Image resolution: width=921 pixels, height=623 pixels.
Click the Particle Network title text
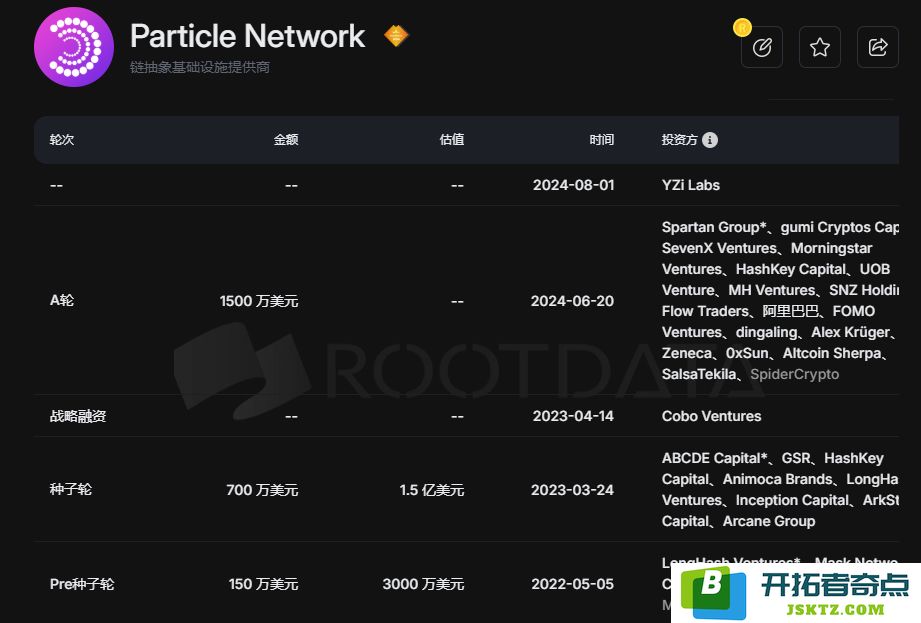click(247, 36)
